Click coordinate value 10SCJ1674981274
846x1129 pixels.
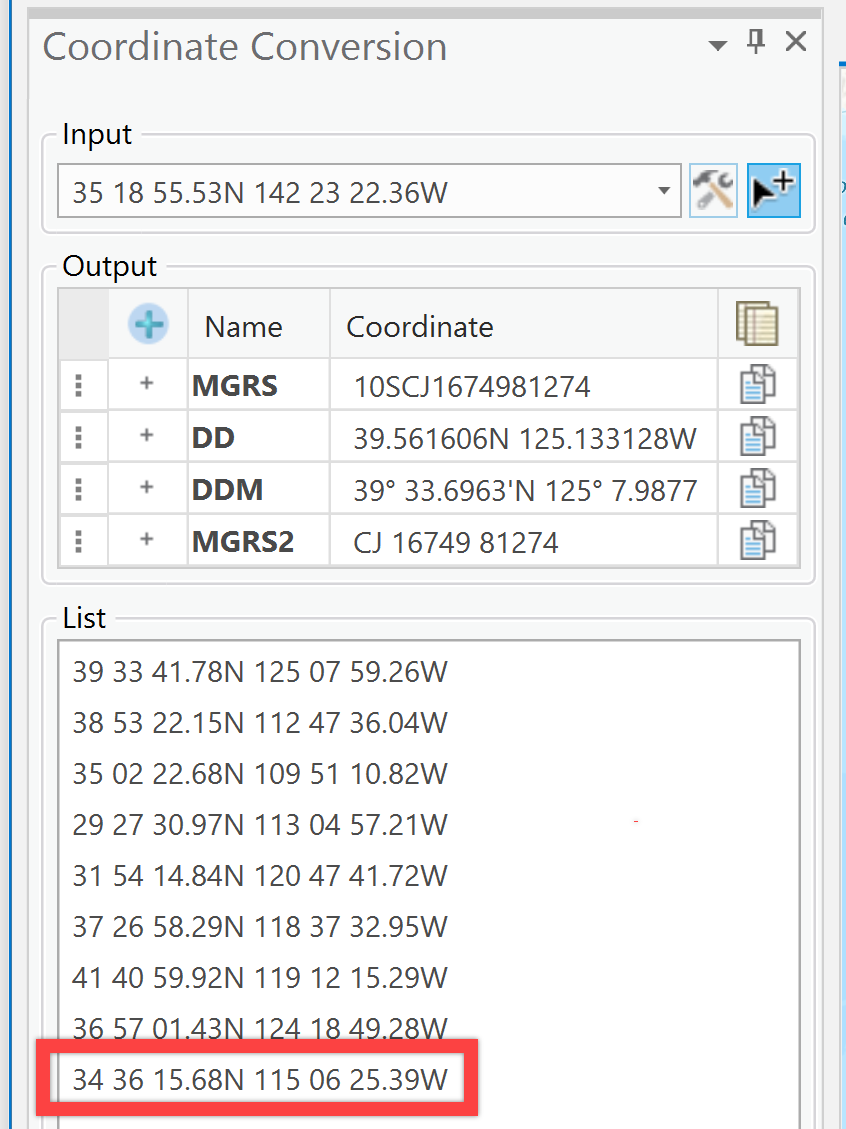(472, 387)
